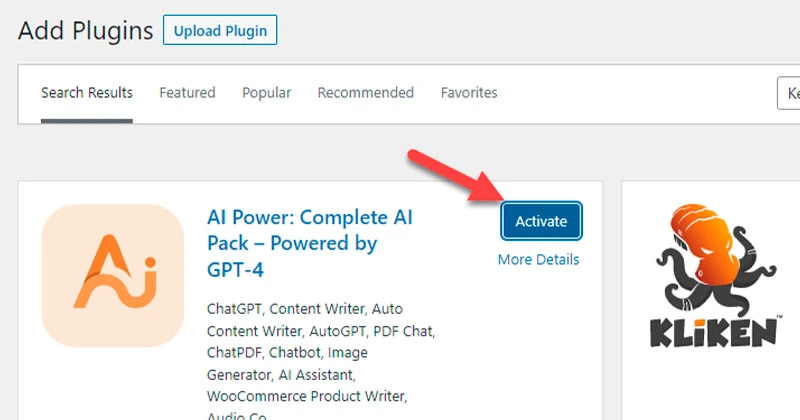The width and height of the screenshot is (800, 420).
Task: Switch to the Search Results tab
Action: click(87, 92)
